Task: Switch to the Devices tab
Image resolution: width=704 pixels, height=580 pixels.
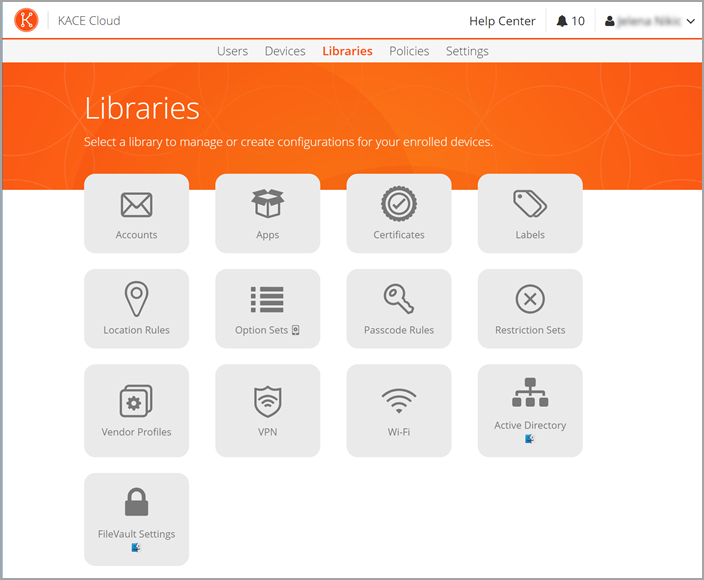Action: pyautogui.click(x=285, y=51)
